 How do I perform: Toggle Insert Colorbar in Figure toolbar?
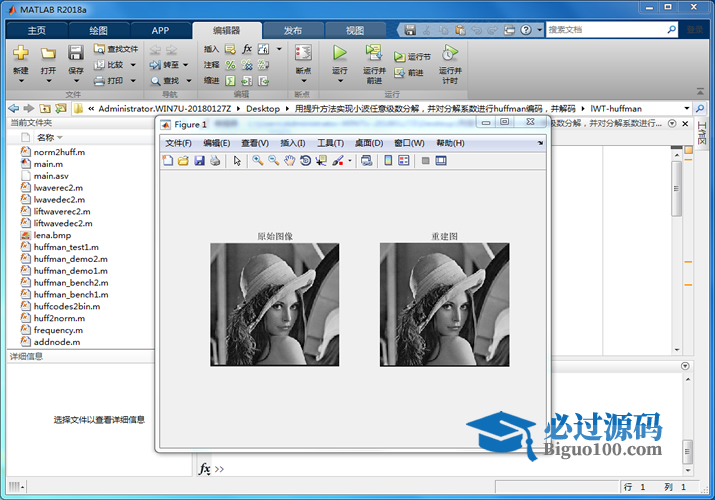(388, 160)
